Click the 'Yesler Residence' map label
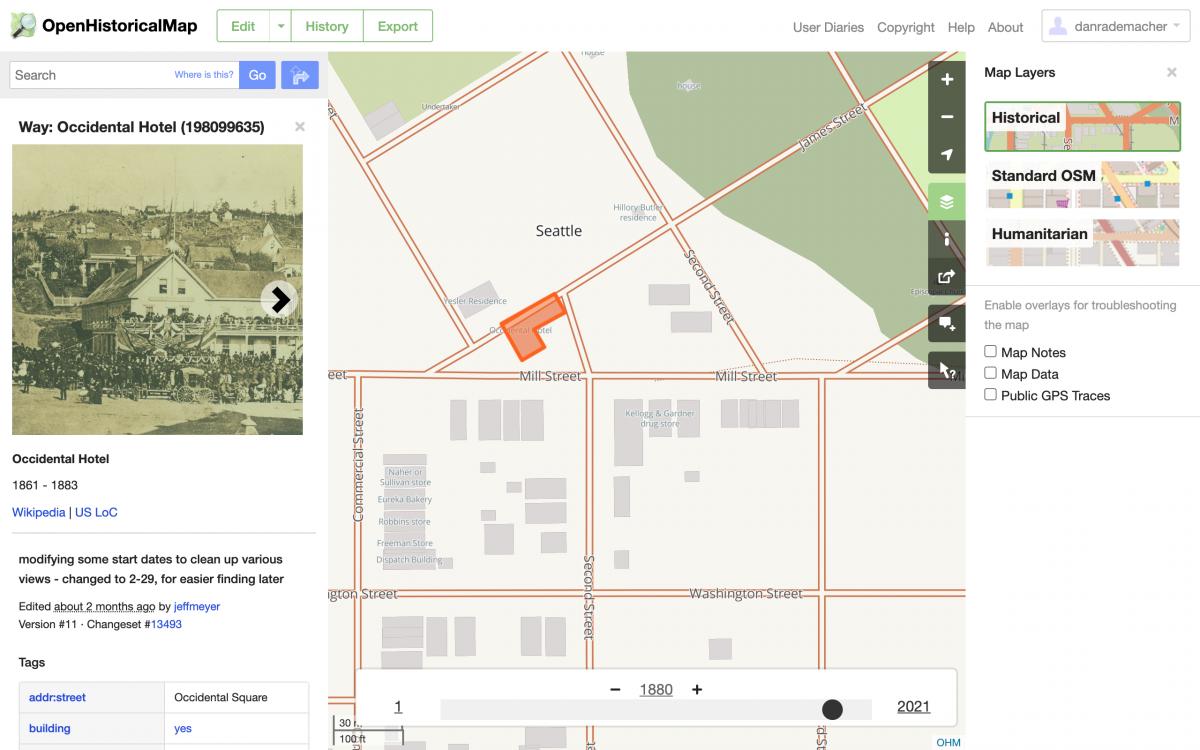This screenshot has height=750, width=1200. coord(475,301)
